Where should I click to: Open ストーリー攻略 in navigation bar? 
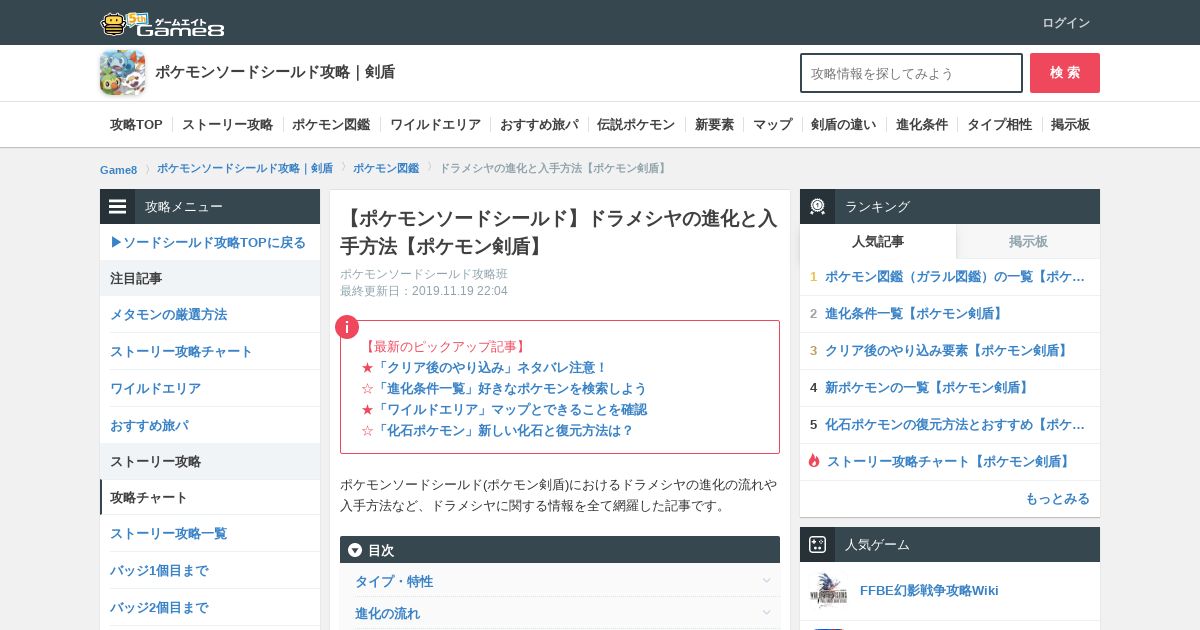227,125
